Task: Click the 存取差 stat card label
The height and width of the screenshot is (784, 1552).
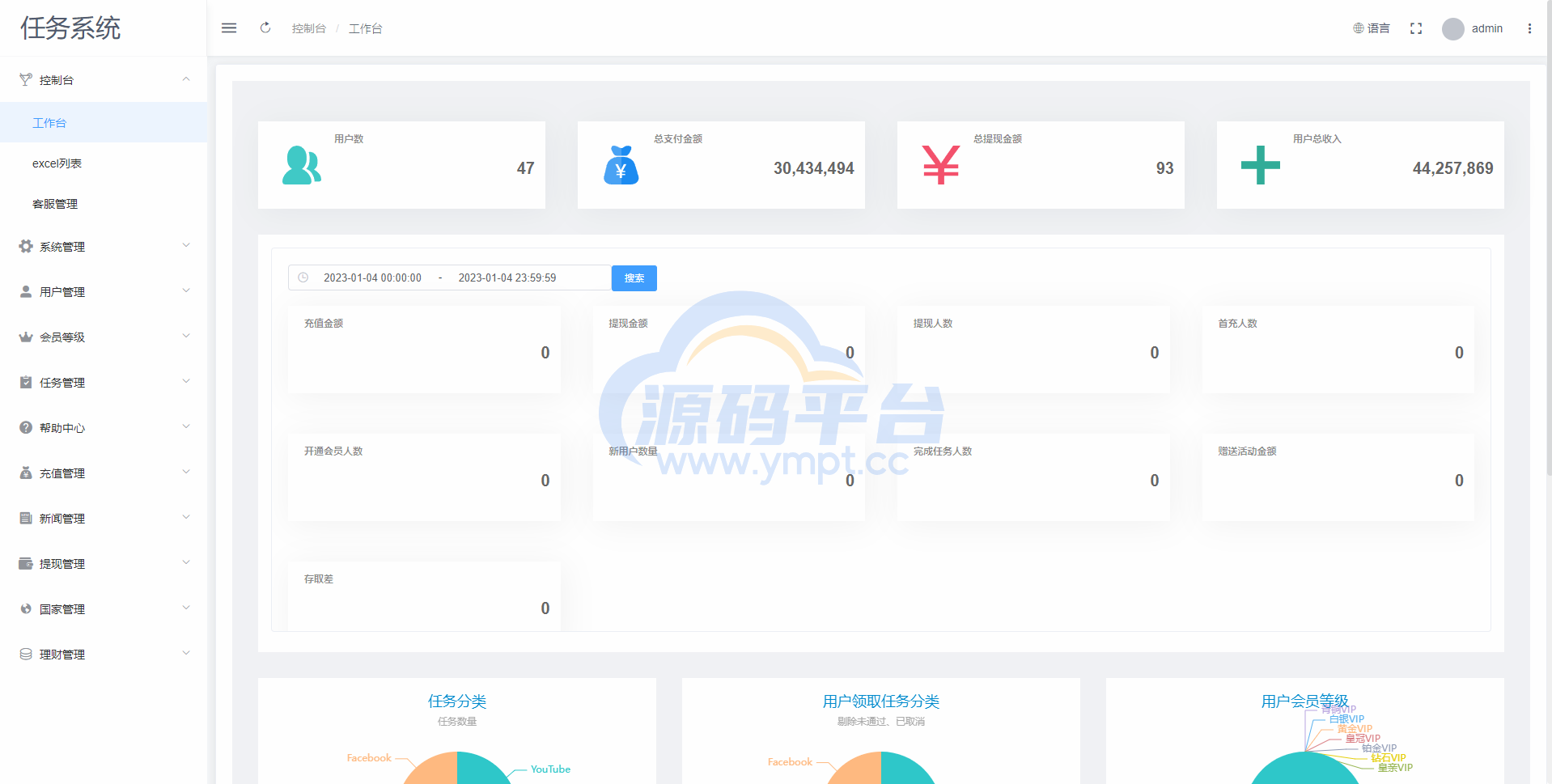Action: pos(319,579)
